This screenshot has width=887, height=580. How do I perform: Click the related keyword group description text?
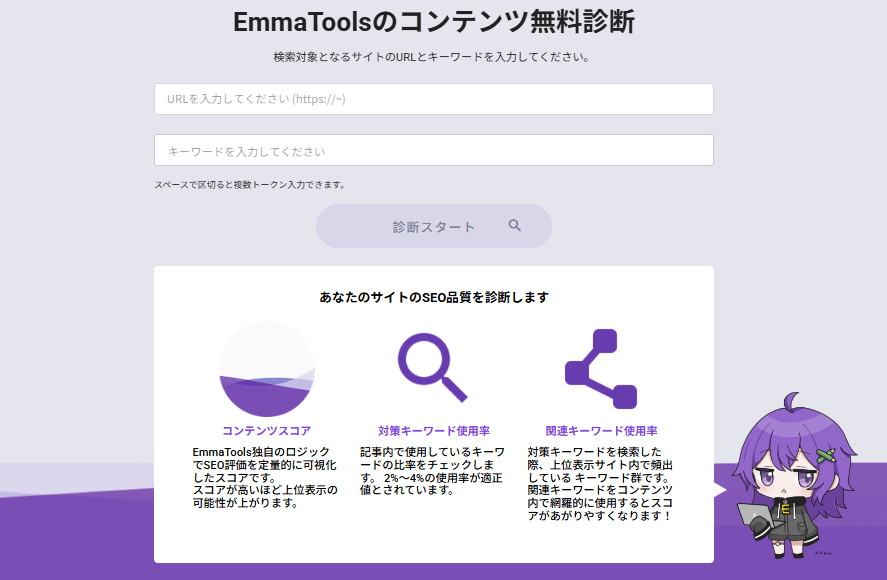click(600, 484)
